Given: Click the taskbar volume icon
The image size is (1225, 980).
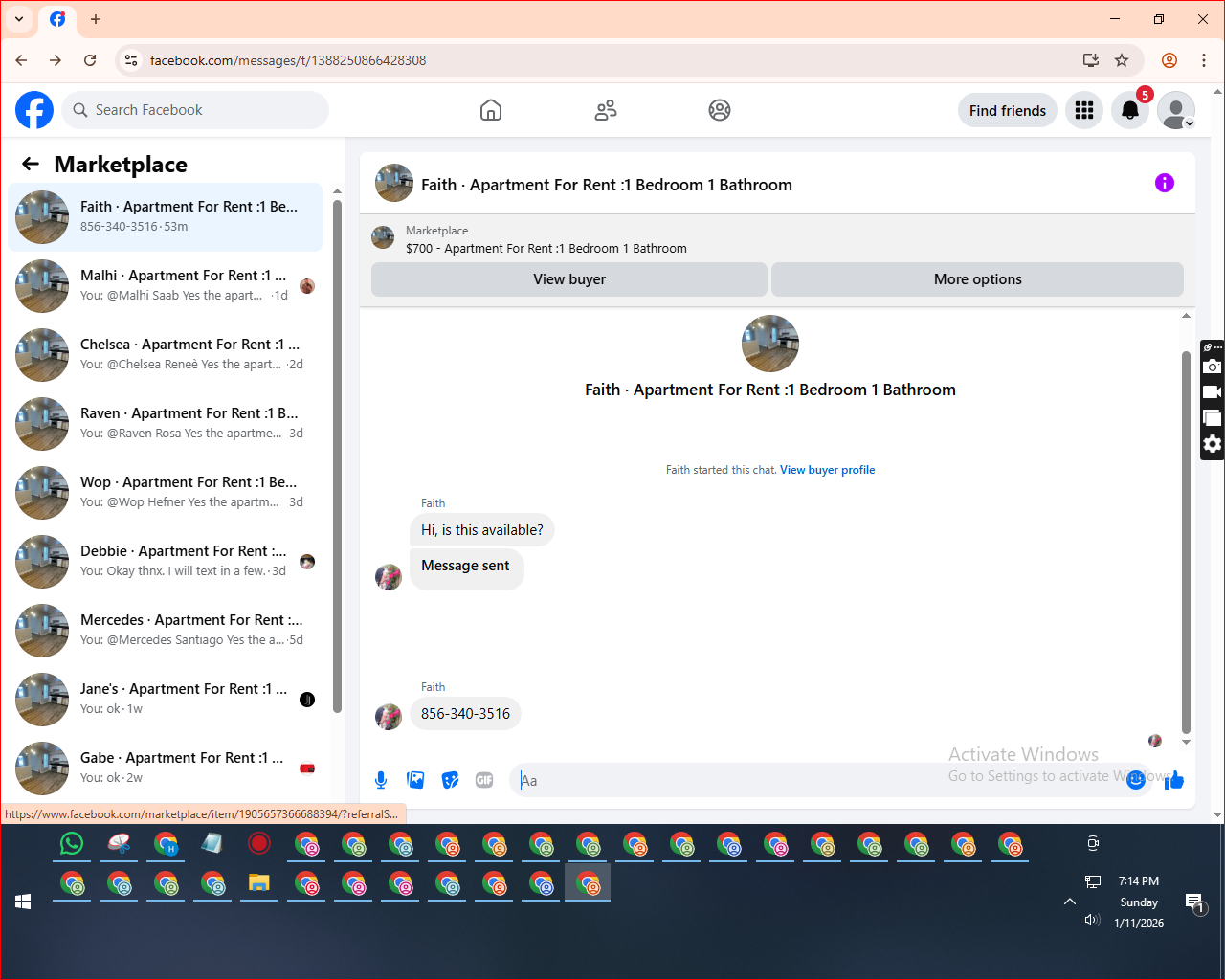Looking at the screenshot, I should pos(1092,920).
